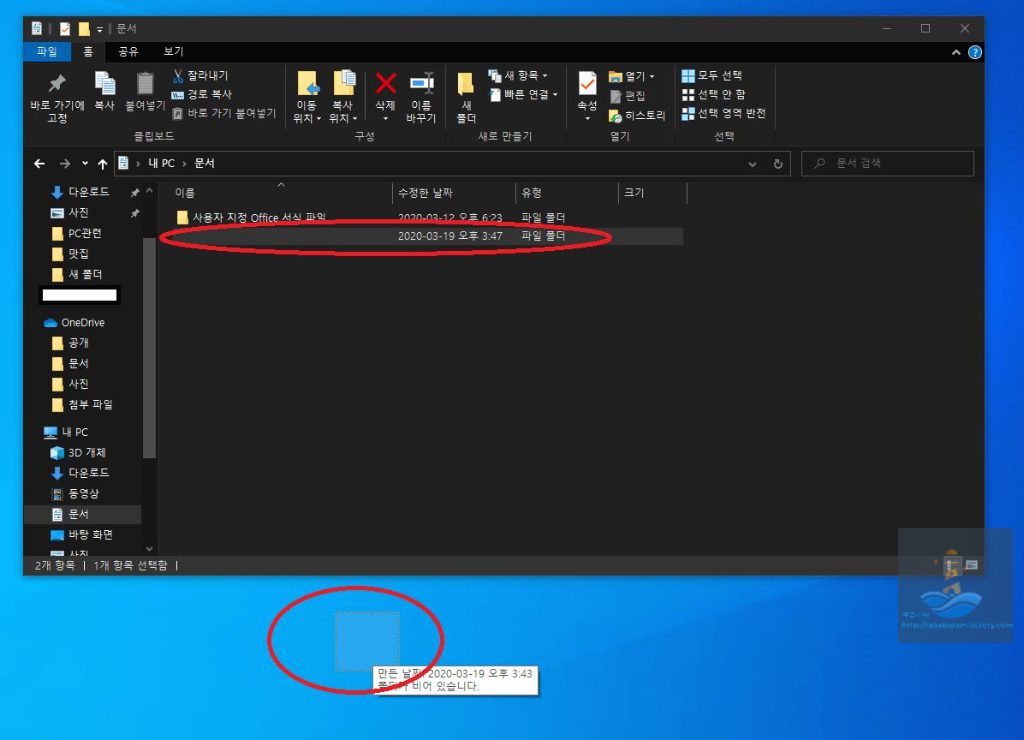Go forward with the right arrow

(64, 163)
